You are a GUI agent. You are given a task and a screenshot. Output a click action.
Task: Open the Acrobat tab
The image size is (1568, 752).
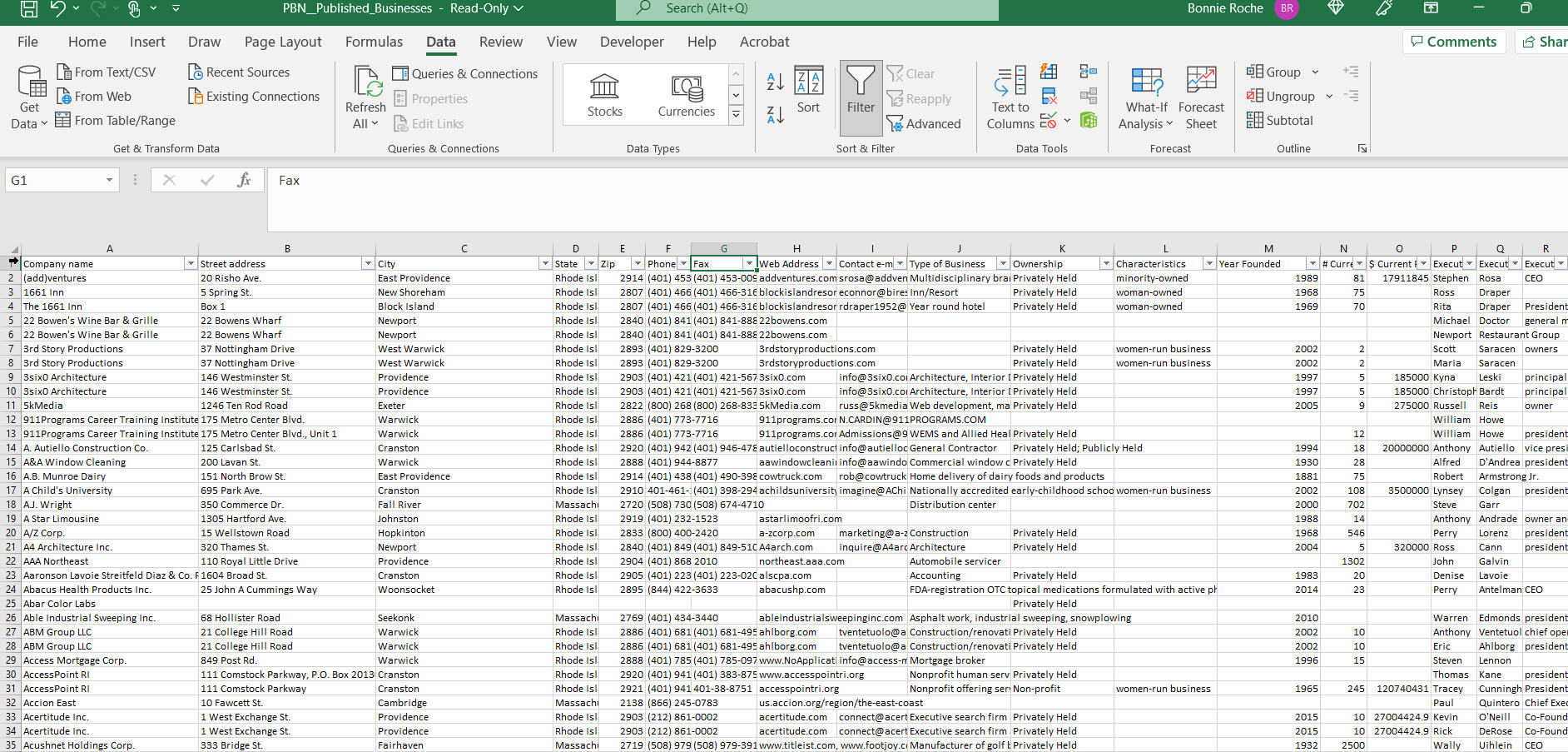764,42
